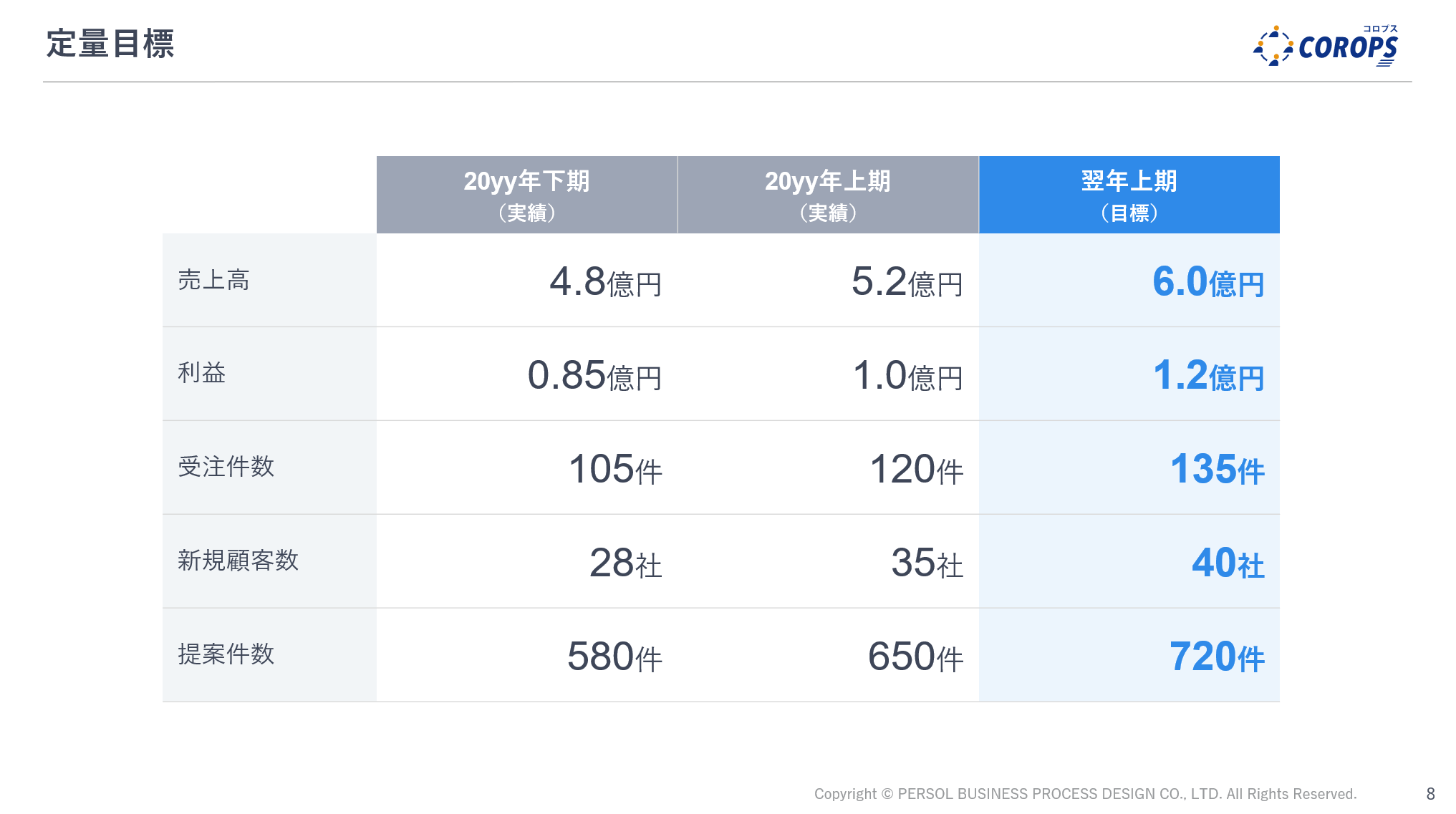Image resolution: width=1456 pixels, height=814 pixels.
Task: Select the 20yy年下期 column header
Action: point(526,195)
